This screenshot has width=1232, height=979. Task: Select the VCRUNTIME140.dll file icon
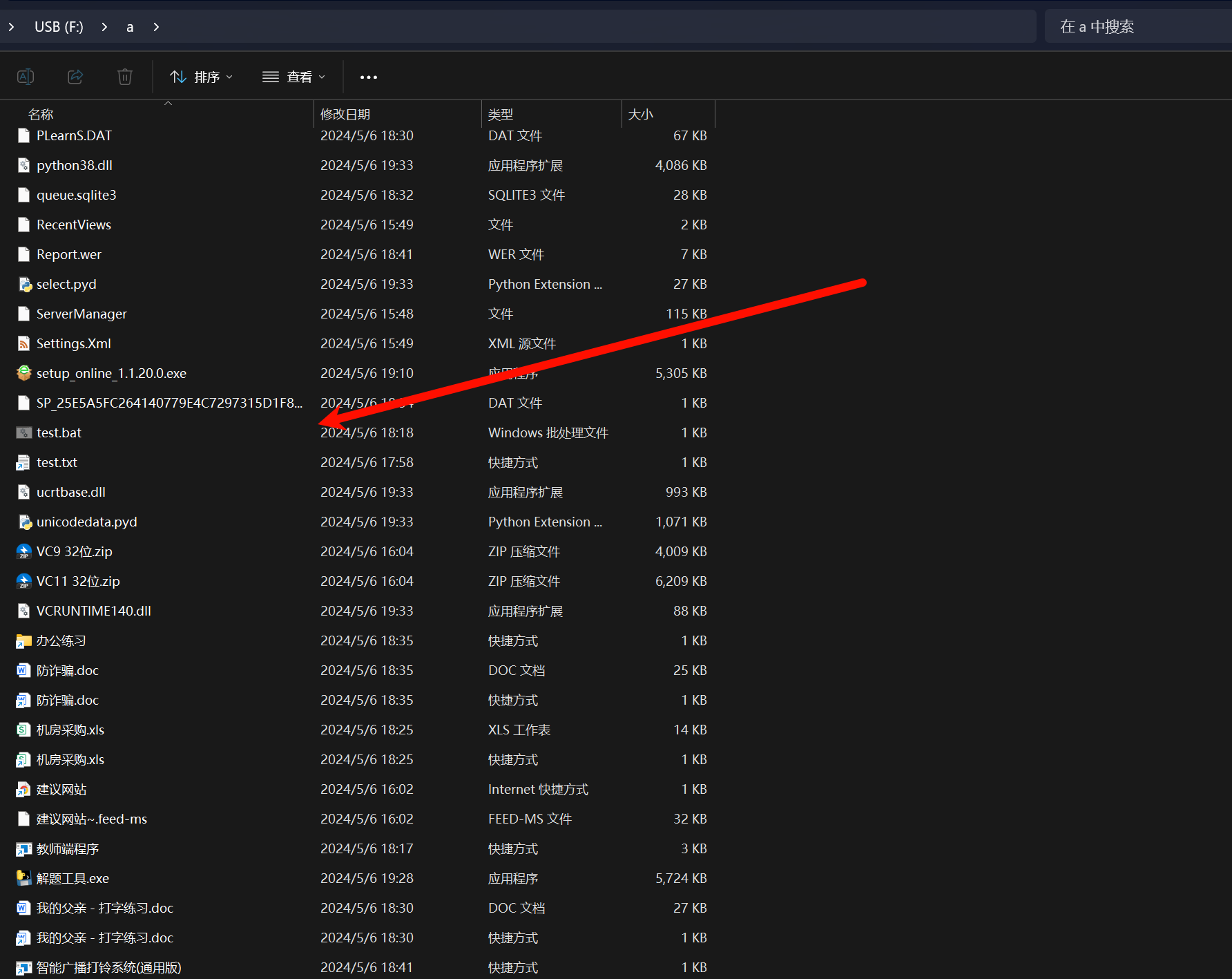(x=24, y=611)
